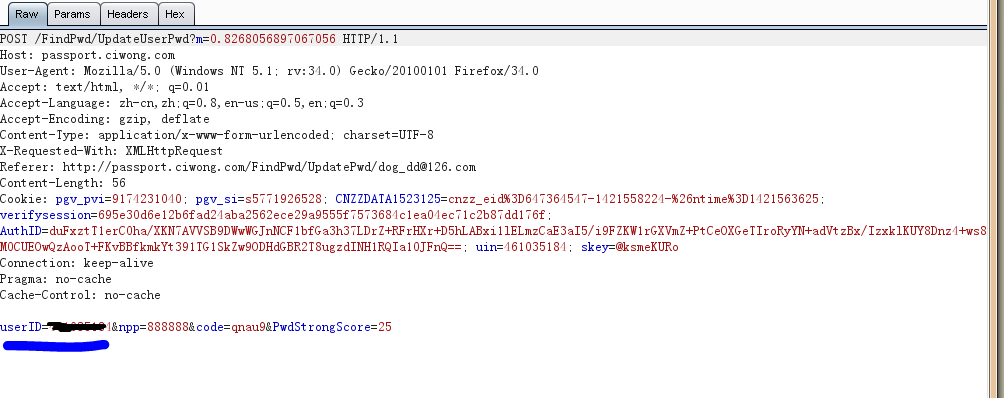The height and width of the screenshot is (398, 1004).
Task: Click the PwdStrongScore value 25
Action: [385, 327]
